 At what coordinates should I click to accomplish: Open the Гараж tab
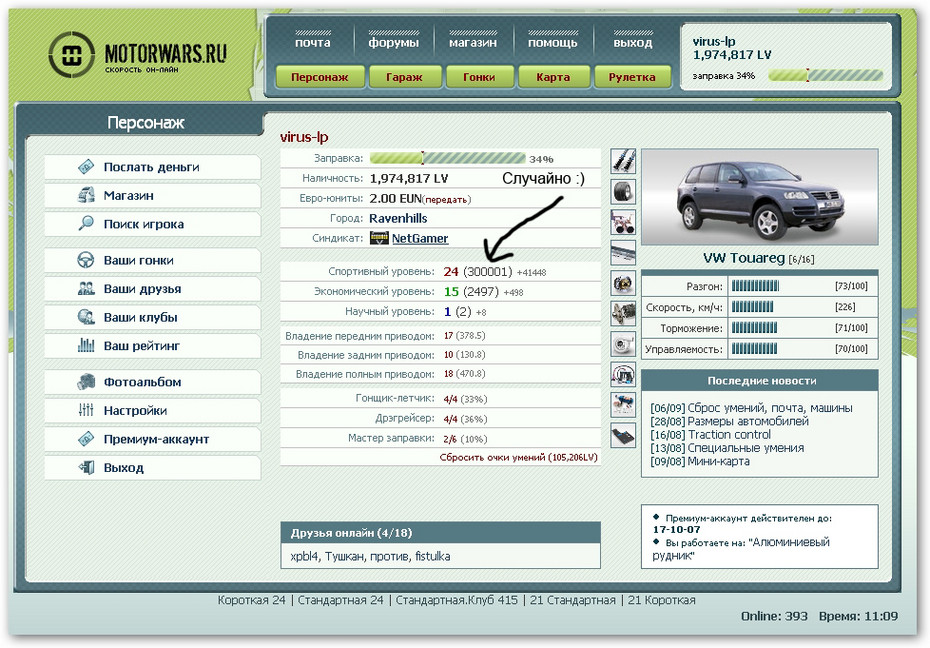click(x=404, y=77)
